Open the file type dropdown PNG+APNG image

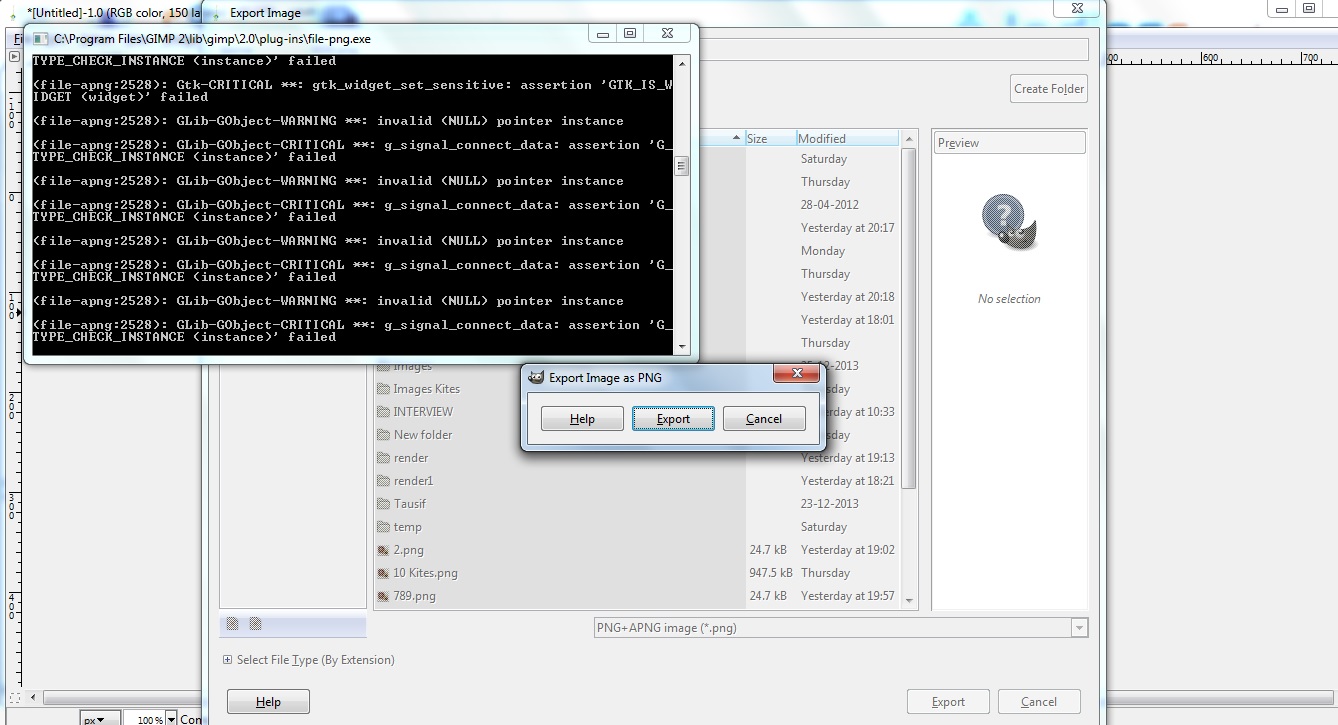tap(840, 628)
